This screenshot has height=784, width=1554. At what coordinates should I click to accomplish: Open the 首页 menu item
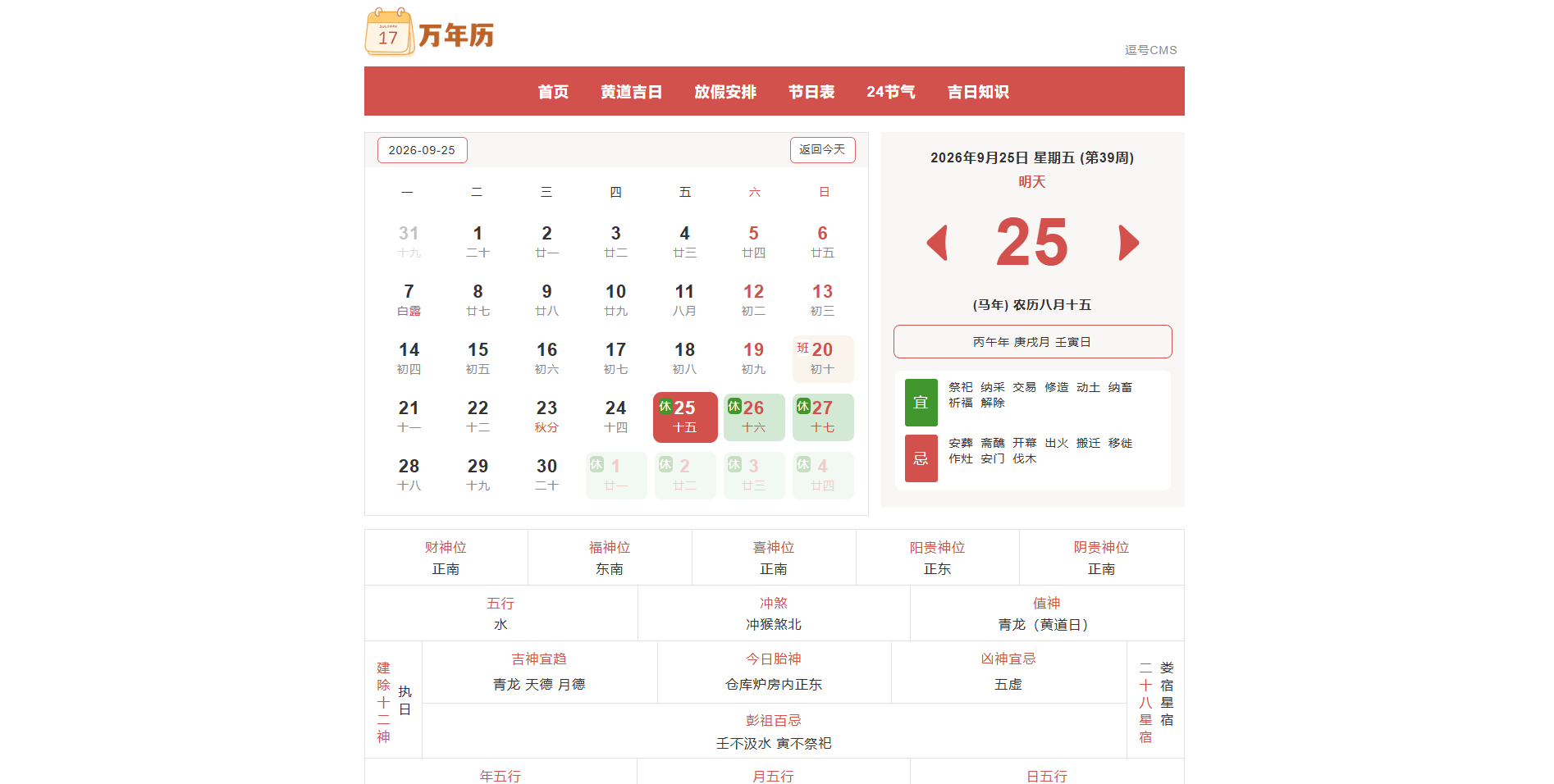pos(553,92)
